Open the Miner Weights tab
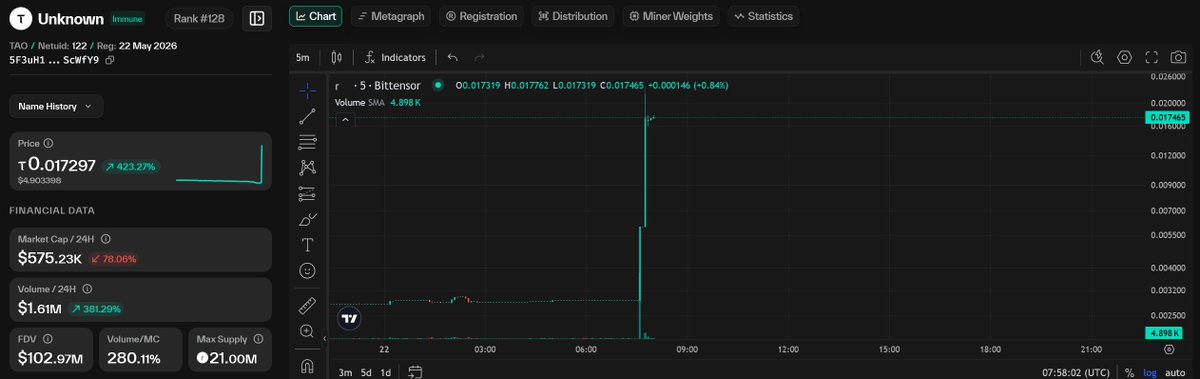The width and height of the screenshot is (1200, 379). pos(671,16)
